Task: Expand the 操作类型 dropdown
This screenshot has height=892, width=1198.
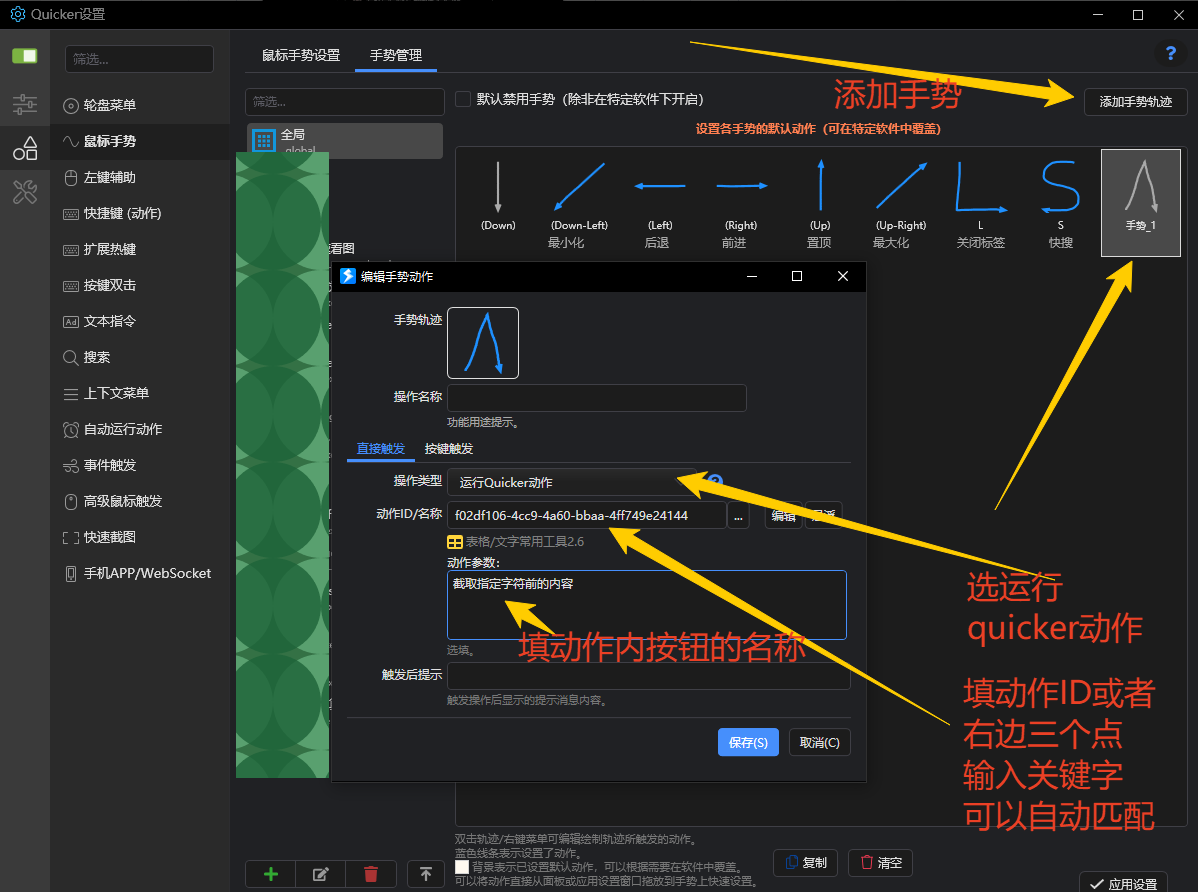Action: click(x=572, y=483)
